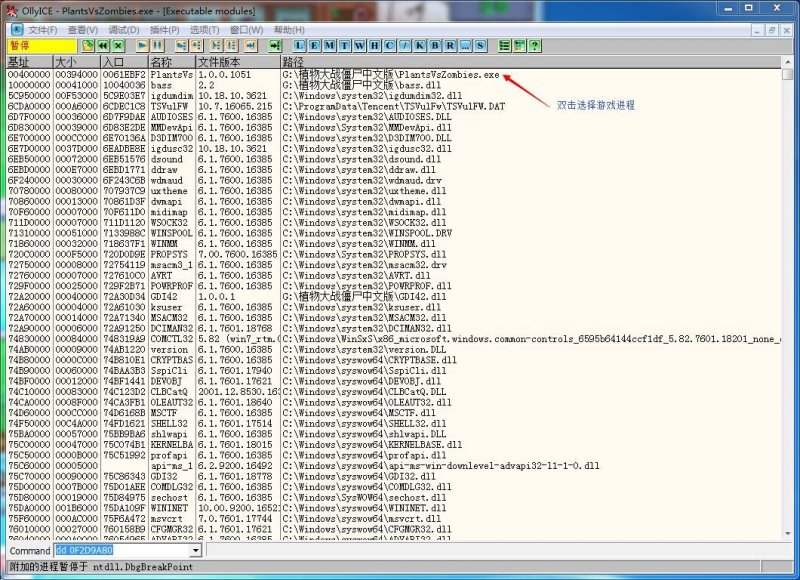Sort modules by 名称 column header
The width and height of the screenshot is (800, 580).
(172, 62)
